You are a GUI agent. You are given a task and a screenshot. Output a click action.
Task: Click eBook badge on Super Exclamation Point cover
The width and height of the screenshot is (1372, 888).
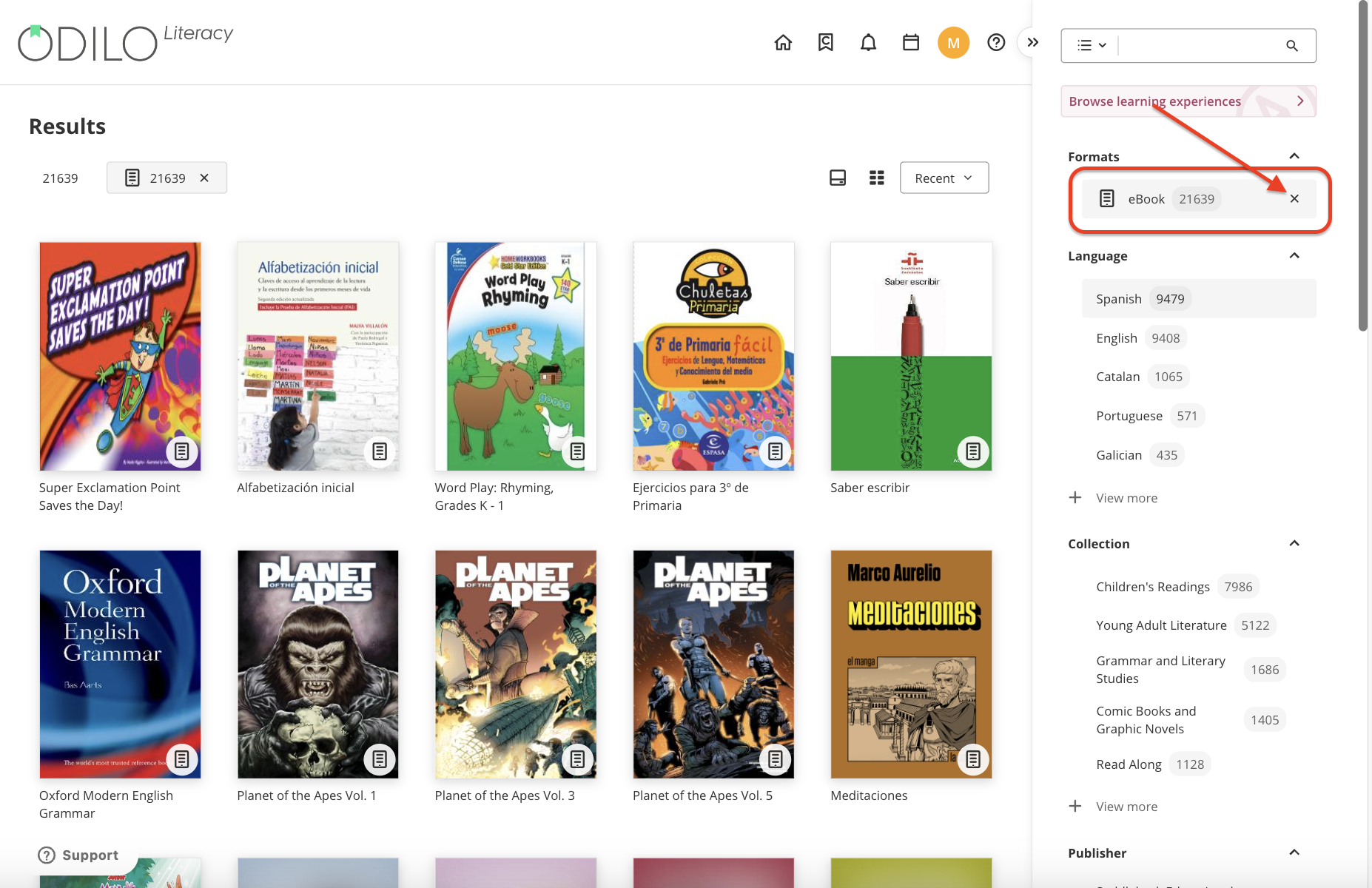(x=182, y=451)
